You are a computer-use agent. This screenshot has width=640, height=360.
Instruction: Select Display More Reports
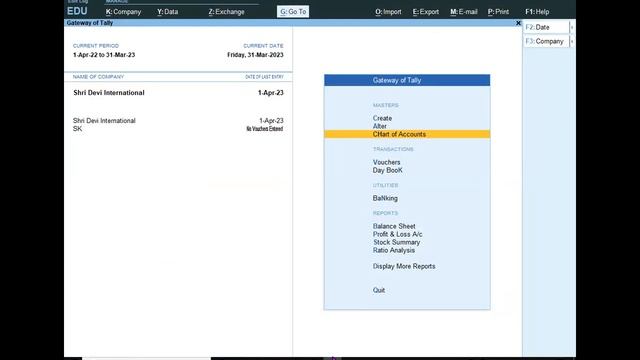click(404, 266)
